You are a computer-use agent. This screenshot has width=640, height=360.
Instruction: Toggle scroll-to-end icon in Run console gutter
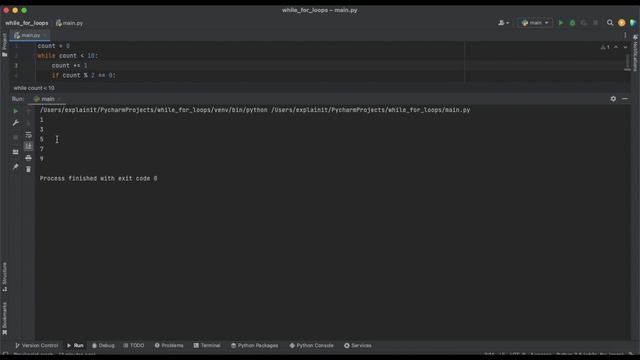(x=28, y=146)
